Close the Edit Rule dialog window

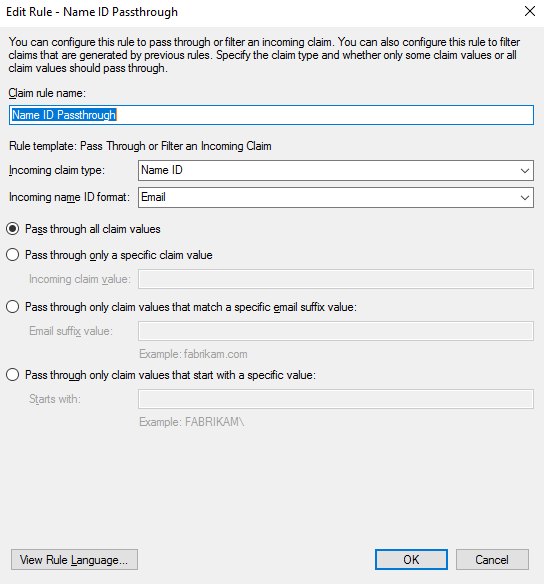(529, 11)
